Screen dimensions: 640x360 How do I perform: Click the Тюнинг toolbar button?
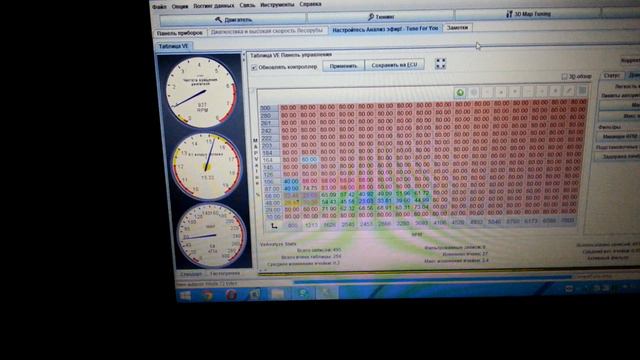(380, 17)
